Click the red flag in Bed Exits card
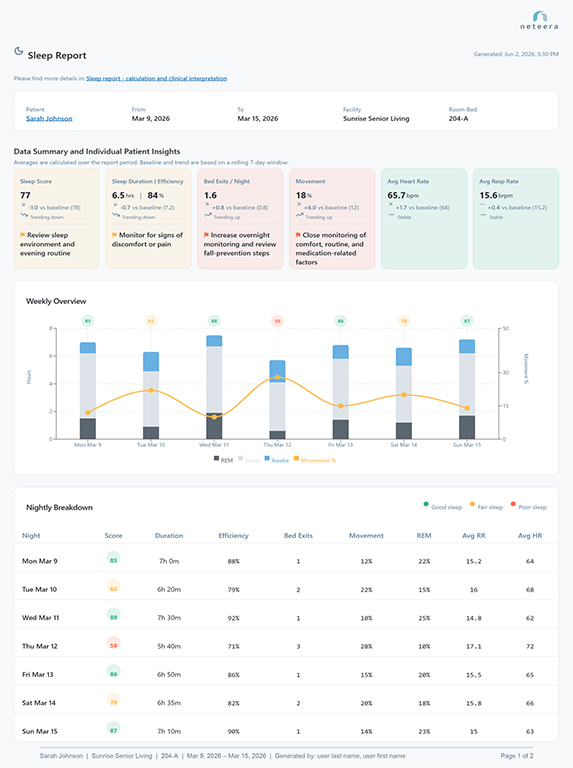573x768 pixels. pyautogui.click(x=206, y=235)
